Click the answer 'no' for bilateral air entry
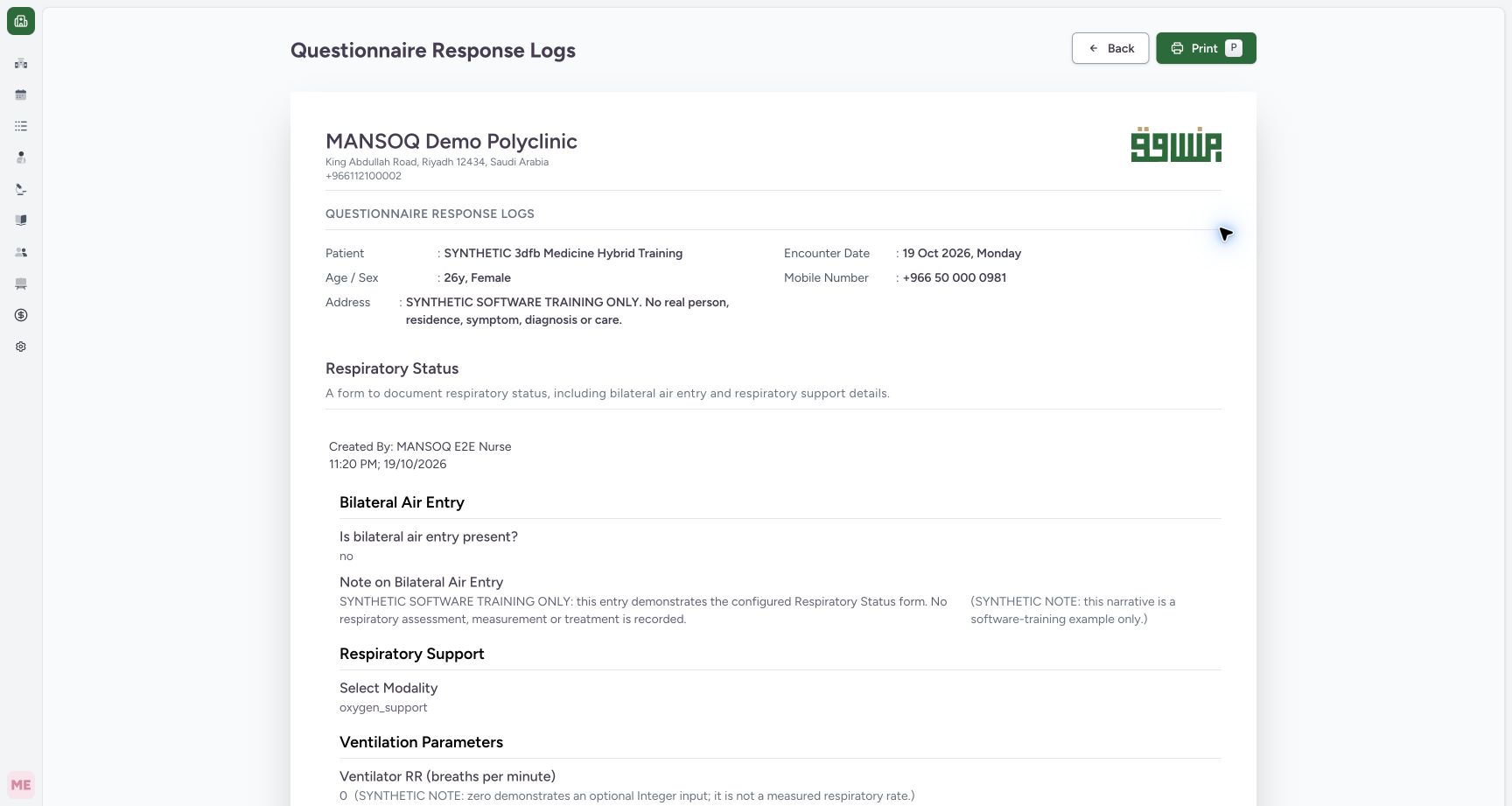This screenshot has width=1512, height=806. 346,557
